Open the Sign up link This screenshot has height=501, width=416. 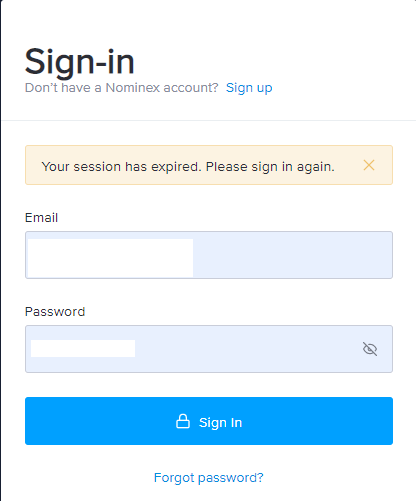(249, 88)
